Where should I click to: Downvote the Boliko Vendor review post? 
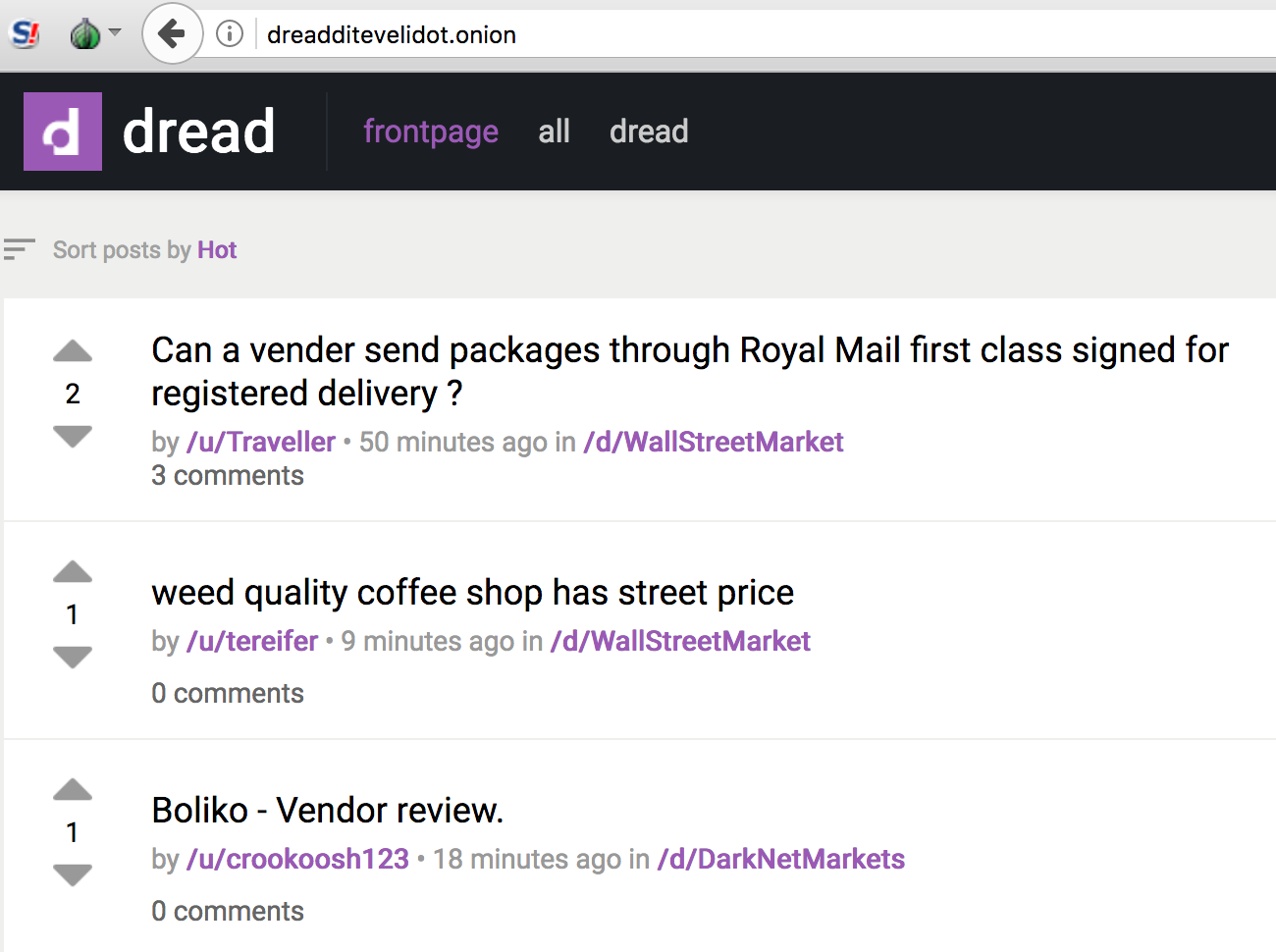(73, 874)
